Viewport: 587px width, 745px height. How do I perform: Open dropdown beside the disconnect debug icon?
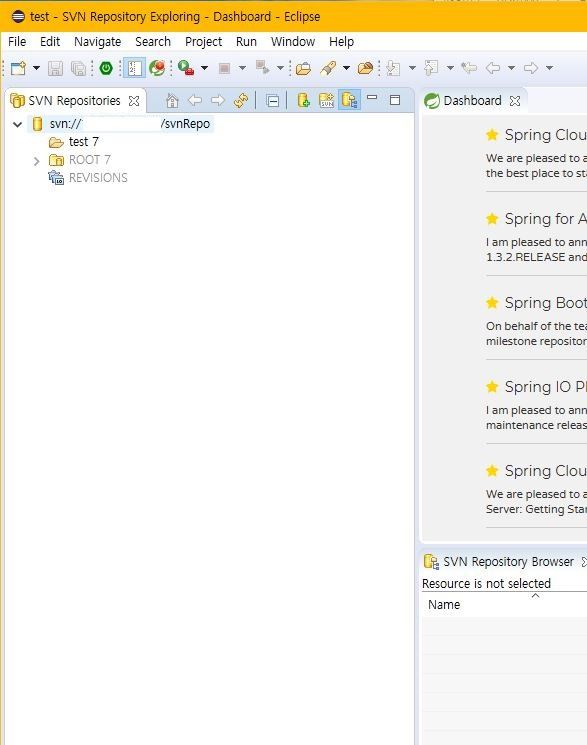point(280,68)
